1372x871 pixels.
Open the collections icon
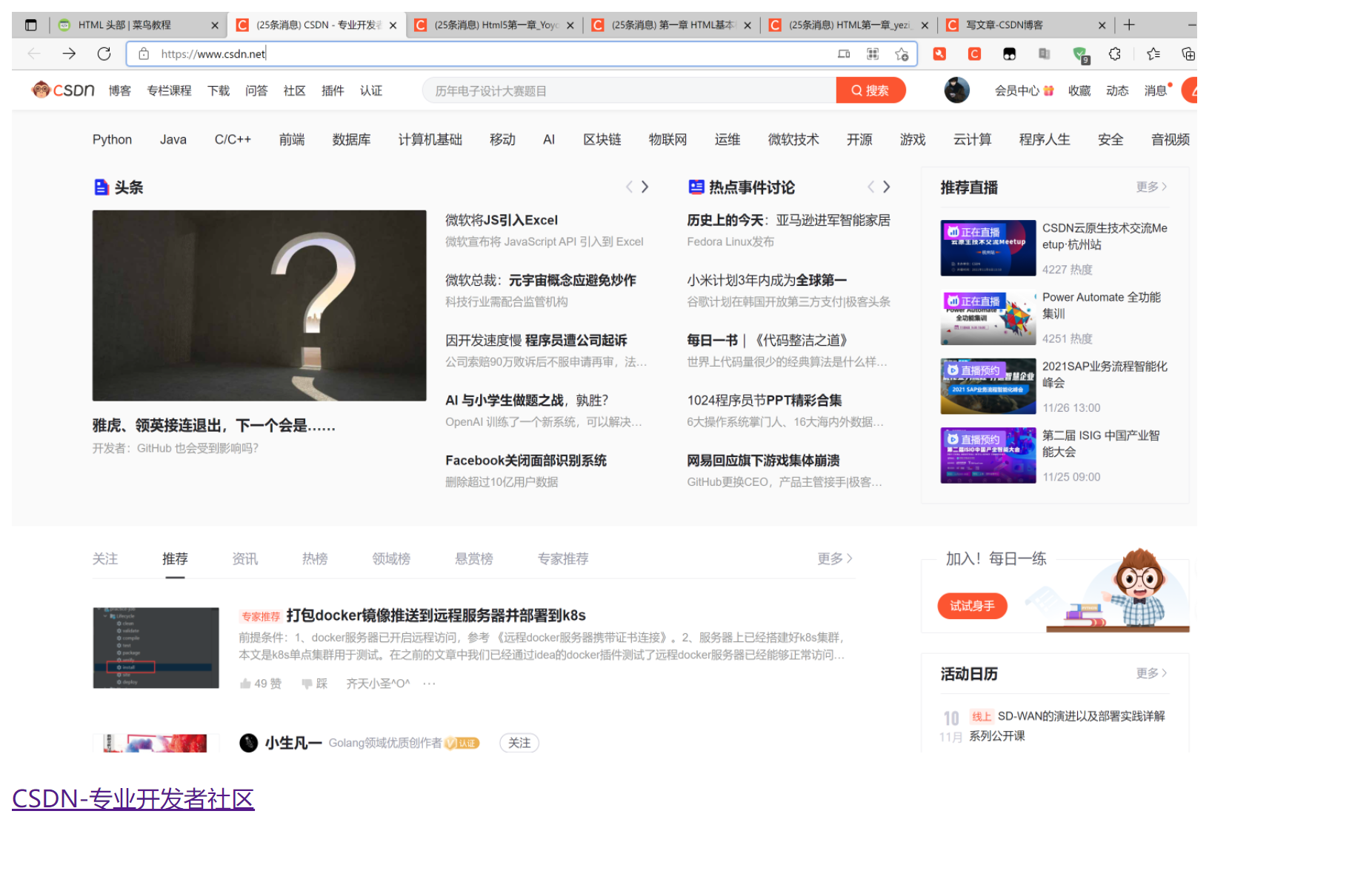(x=1188, y=54)
